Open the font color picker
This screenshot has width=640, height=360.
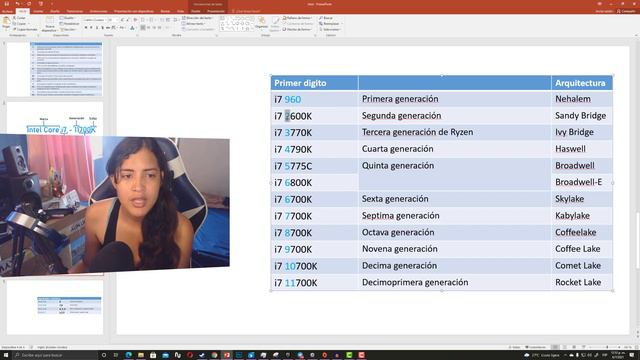point(132,28)
